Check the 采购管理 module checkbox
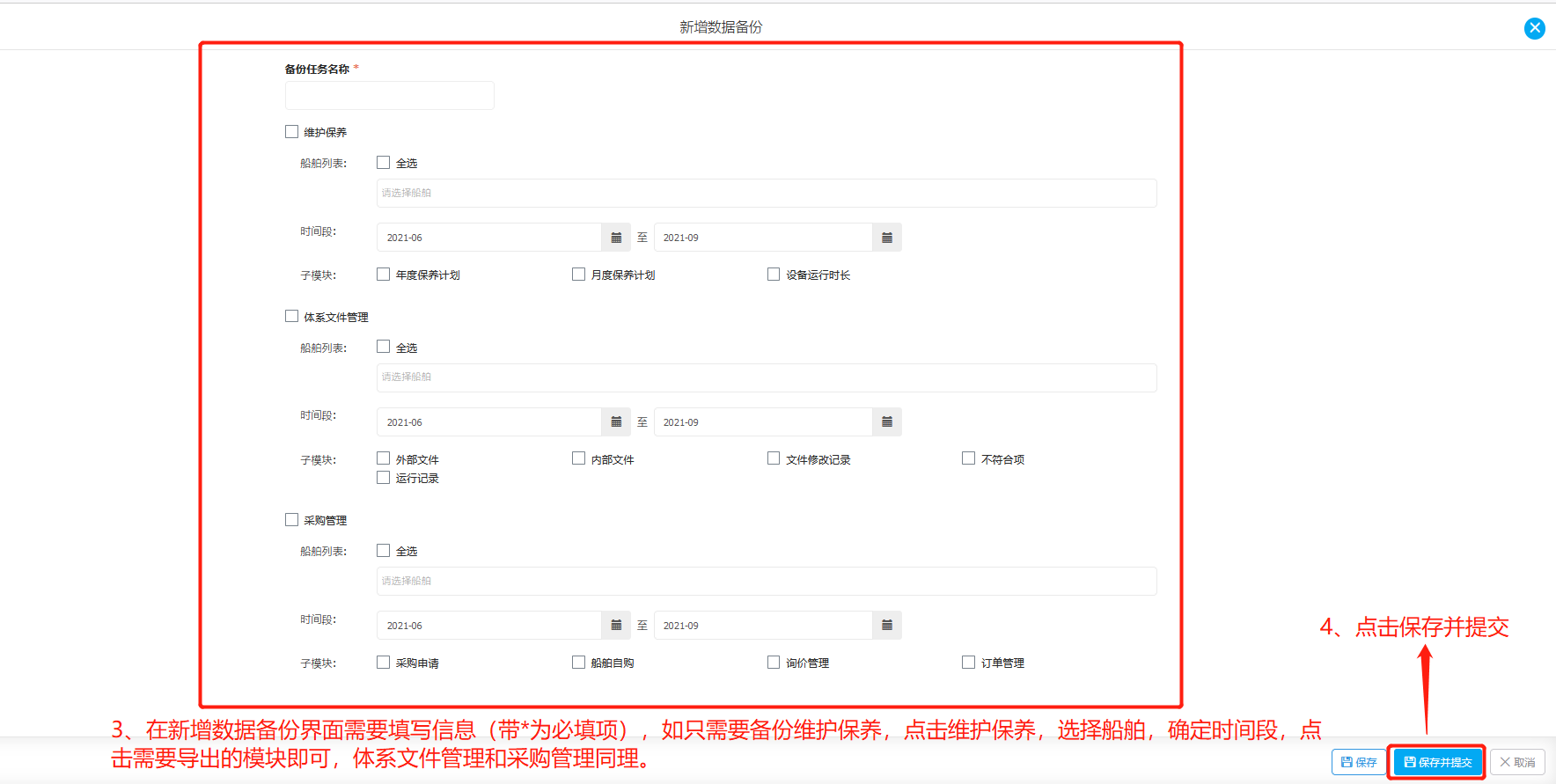Image resolution: width=1556 pixels, height=784 pixels. click(x=291, y=520)
